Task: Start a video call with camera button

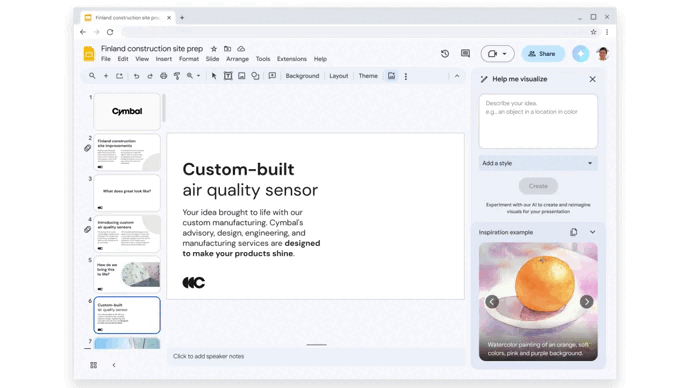Action: pos(492,54)
